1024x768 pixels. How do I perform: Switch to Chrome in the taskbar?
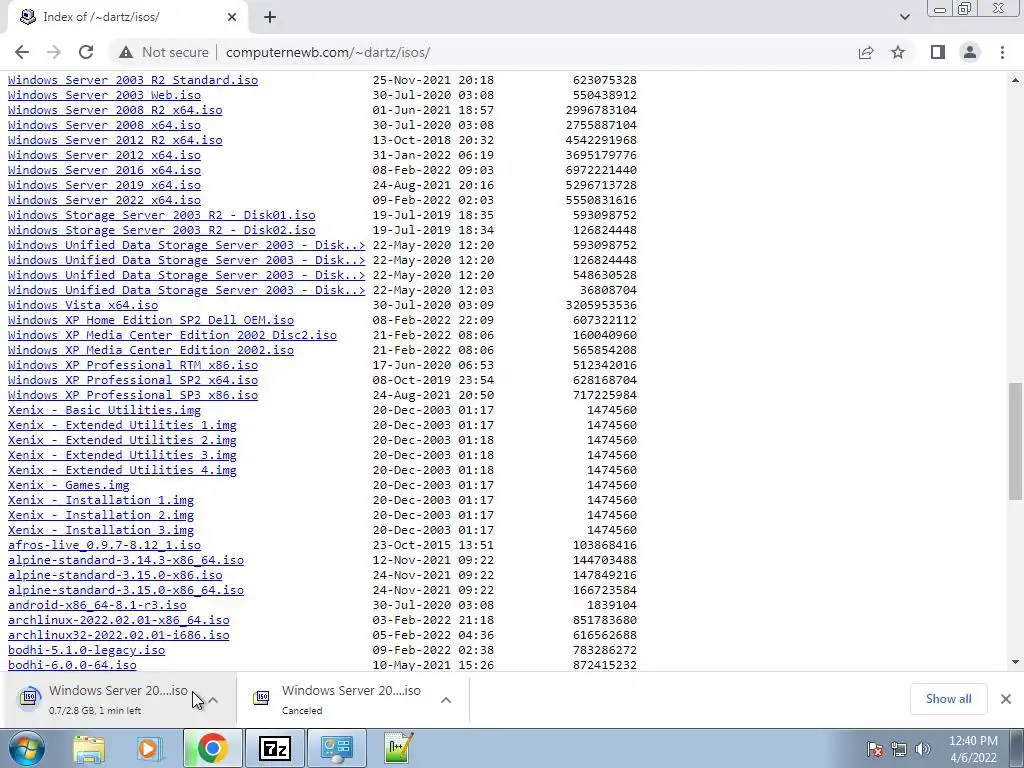(x=212, y=748)
